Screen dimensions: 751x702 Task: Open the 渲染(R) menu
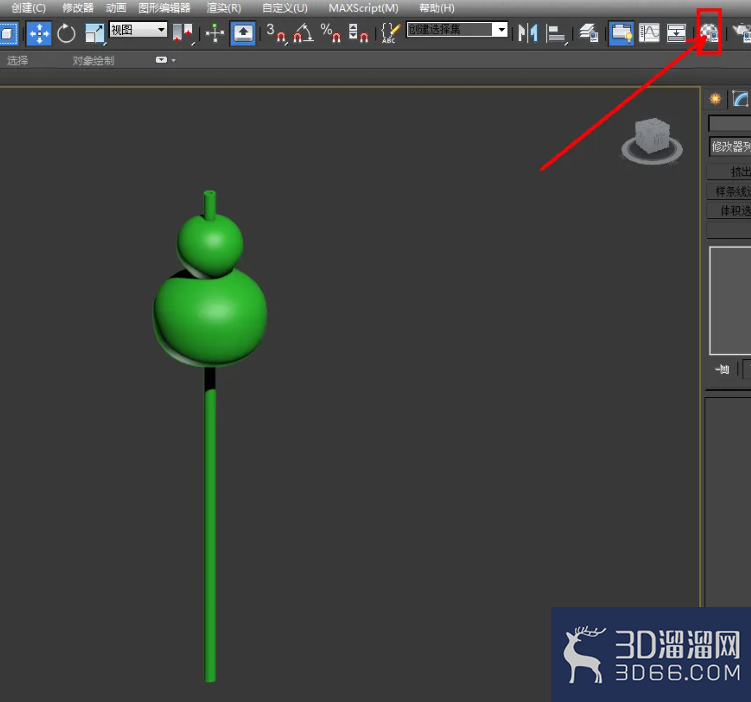click(224, 8)
